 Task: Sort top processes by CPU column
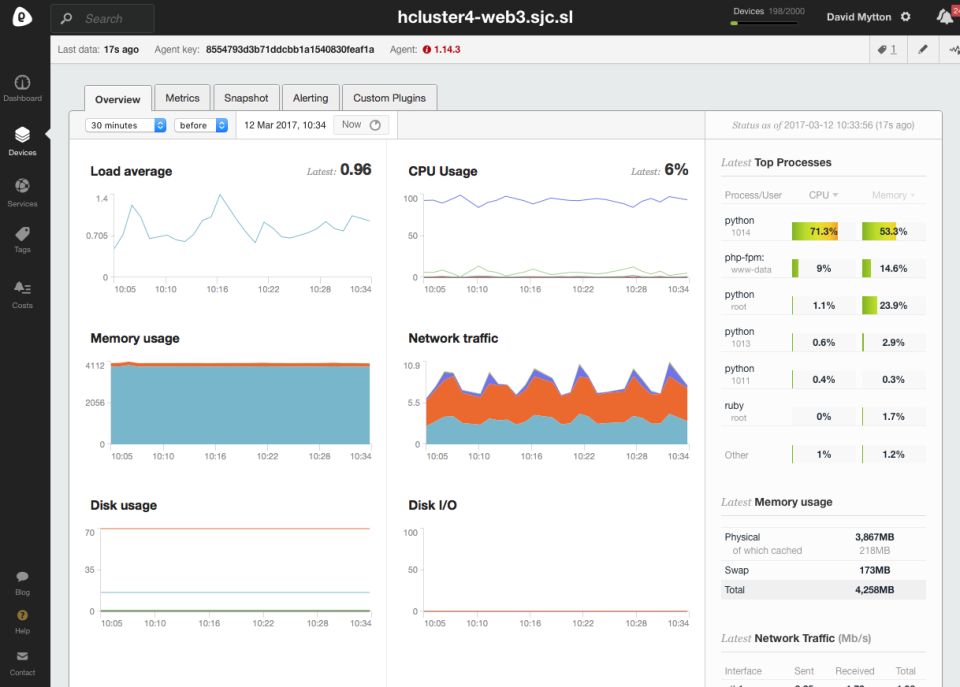(823, 195)
